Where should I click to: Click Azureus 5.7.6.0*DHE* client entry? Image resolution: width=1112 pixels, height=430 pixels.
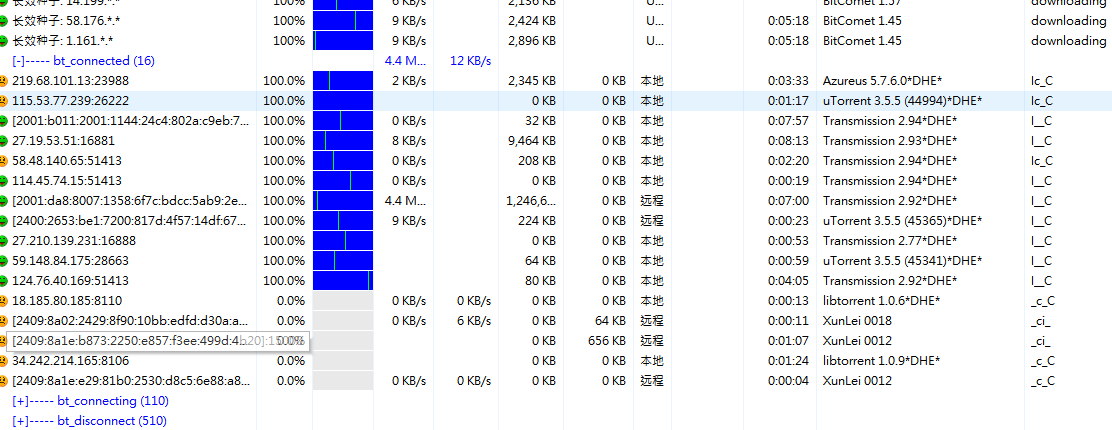[x=889, y=81]
